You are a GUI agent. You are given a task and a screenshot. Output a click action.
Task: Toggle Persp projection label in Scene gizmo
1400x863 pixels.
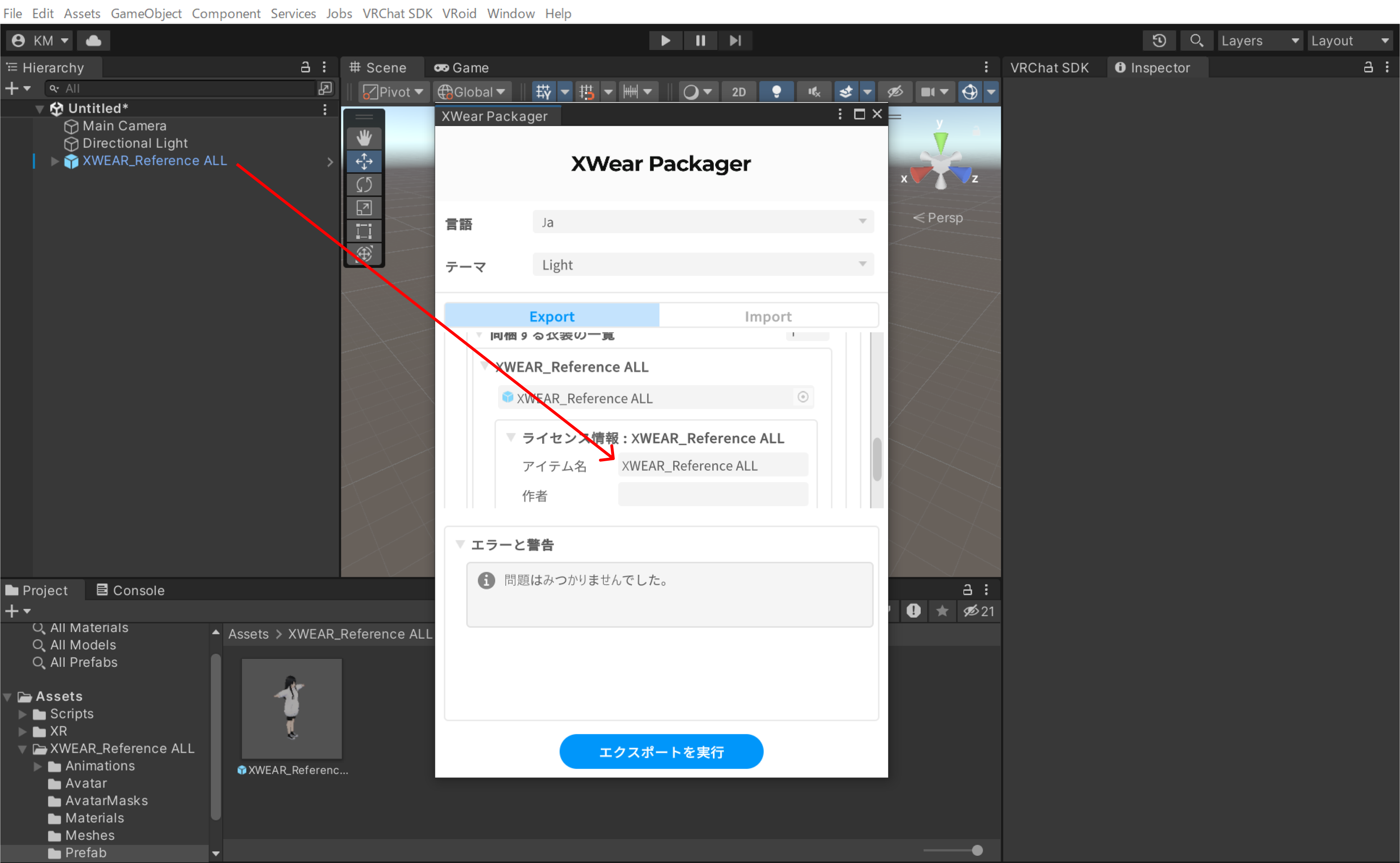click(x=938, y=218)
